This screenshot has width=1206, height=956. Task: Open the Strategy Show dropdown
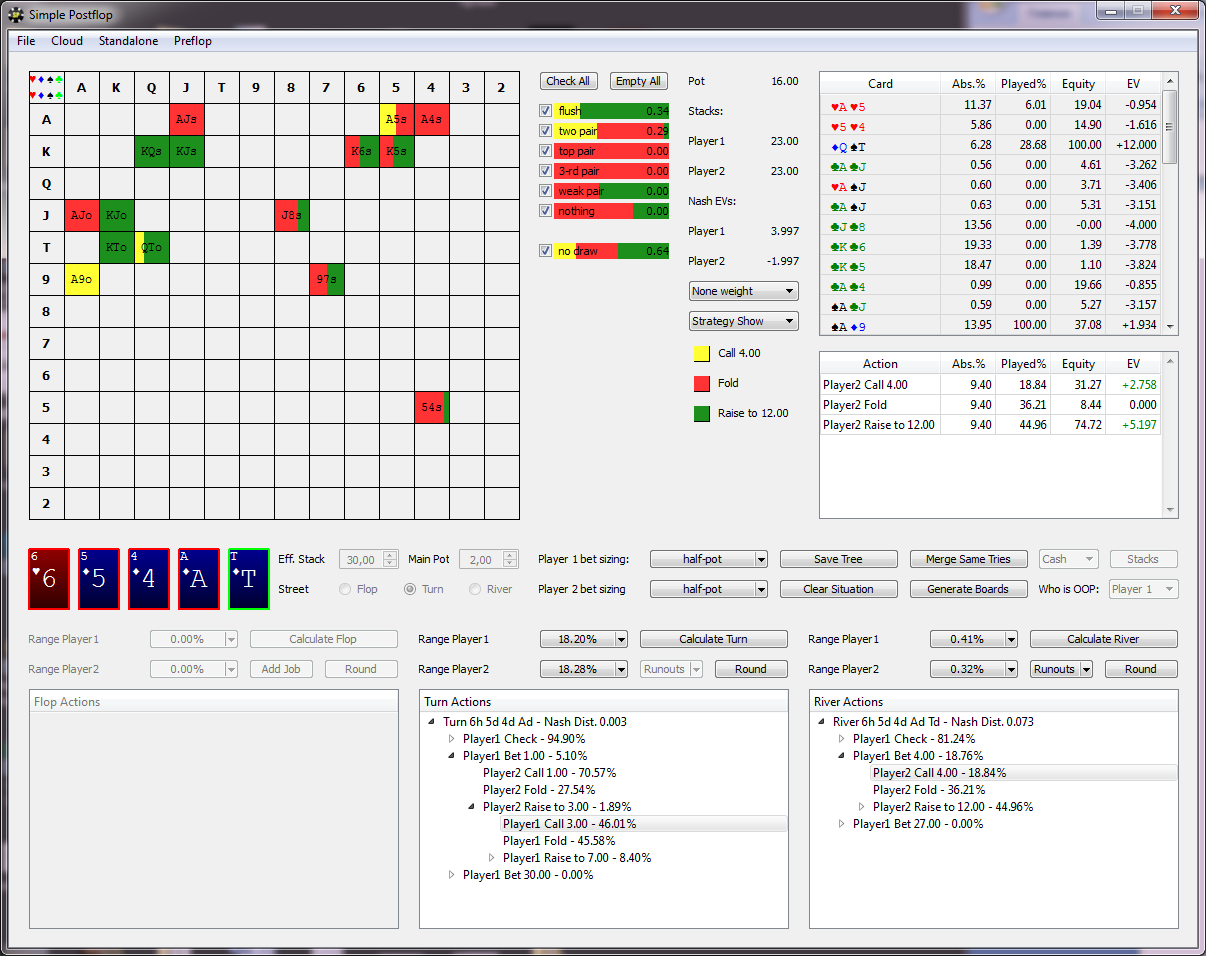744,321
